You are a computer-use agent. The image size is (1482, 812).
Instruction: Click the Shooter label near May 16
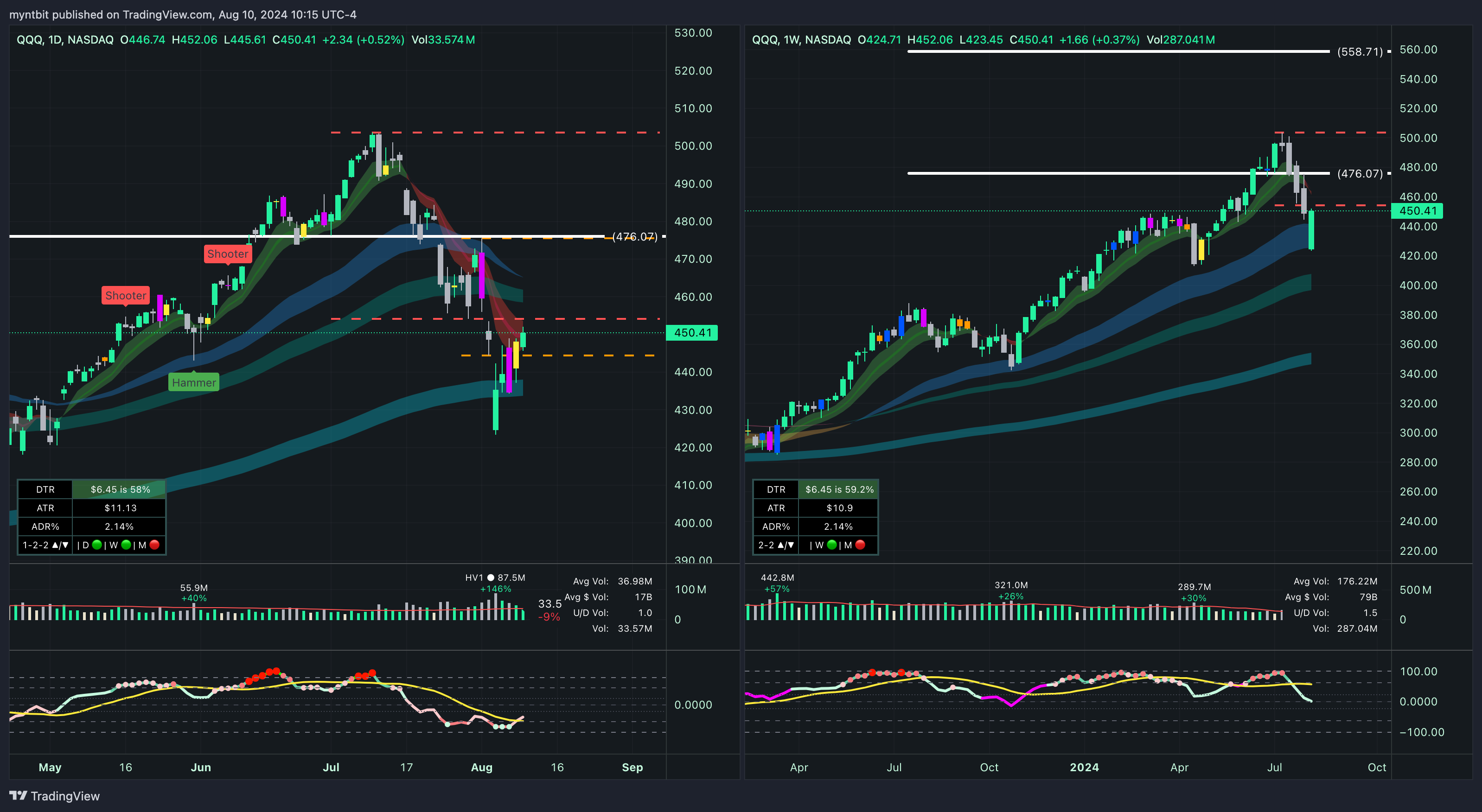[x=125, y=296]
